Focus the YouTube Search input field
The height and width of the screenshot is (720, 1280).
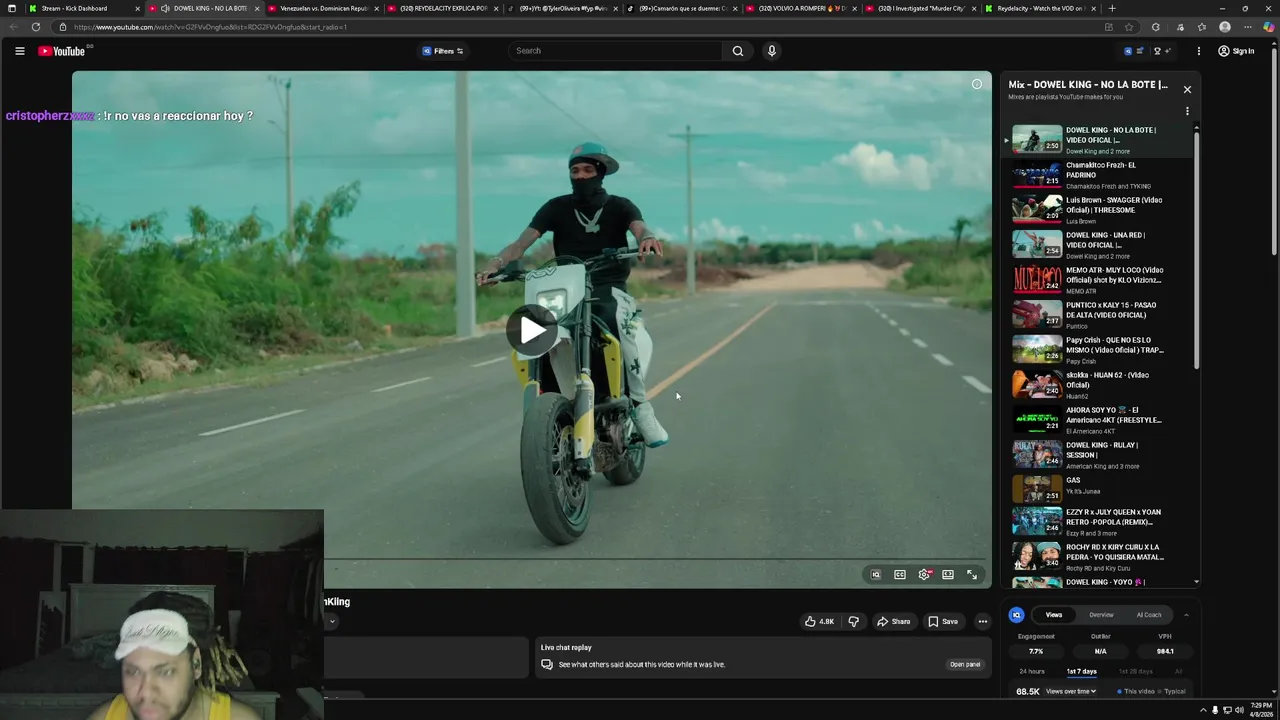pyautogui.click(x=615, y=51)
